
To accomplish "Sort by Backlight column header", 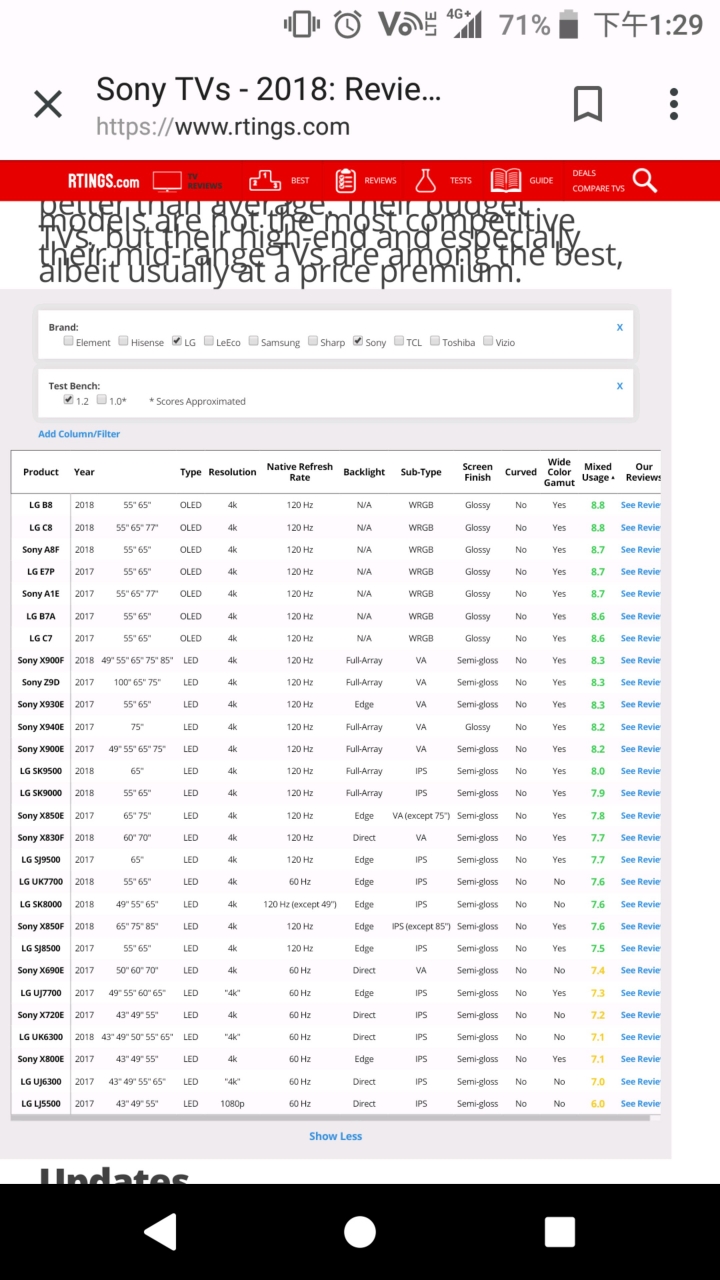I will pos(364,472).
